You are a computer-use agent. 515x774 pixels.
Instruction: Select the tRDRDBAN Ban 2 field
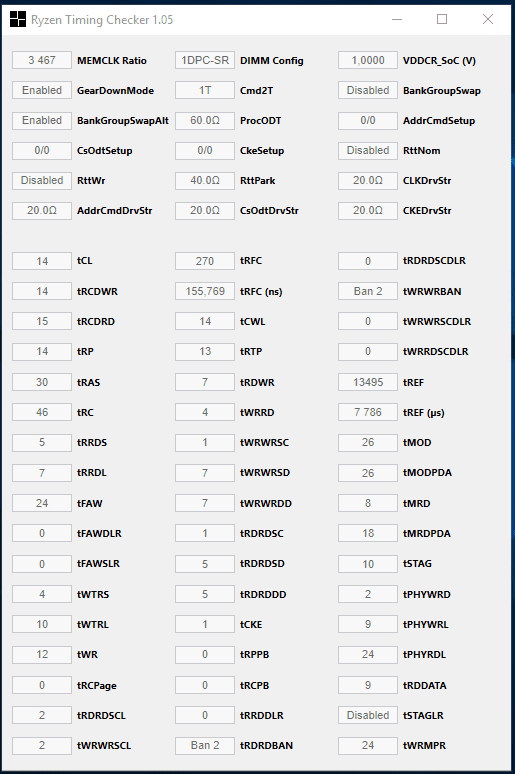(x=205, y=745)
